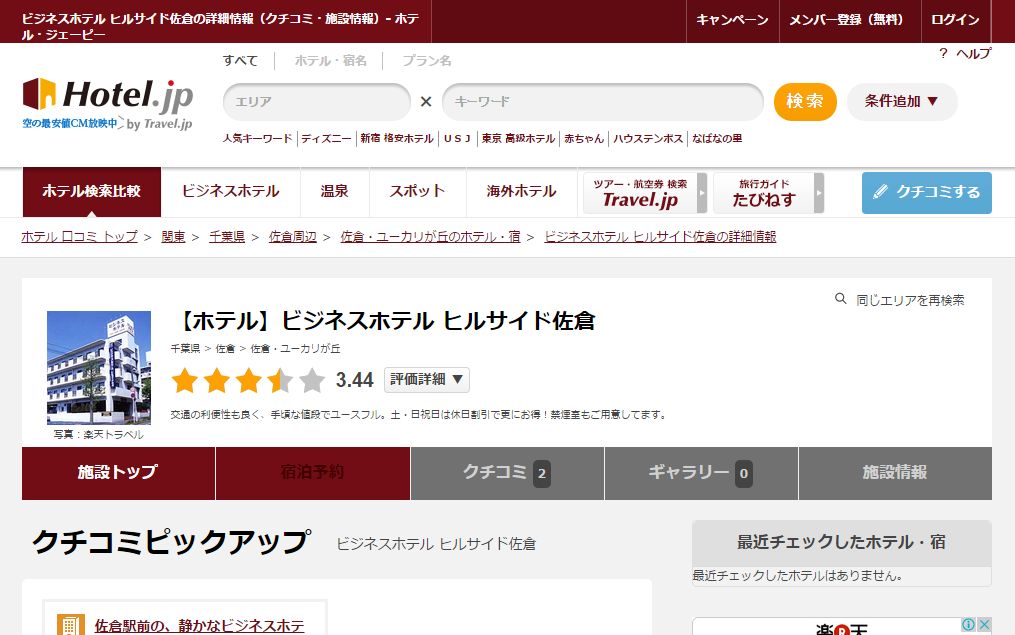
Task: Select the プラン名 search tab
Action: coord(427,60)
